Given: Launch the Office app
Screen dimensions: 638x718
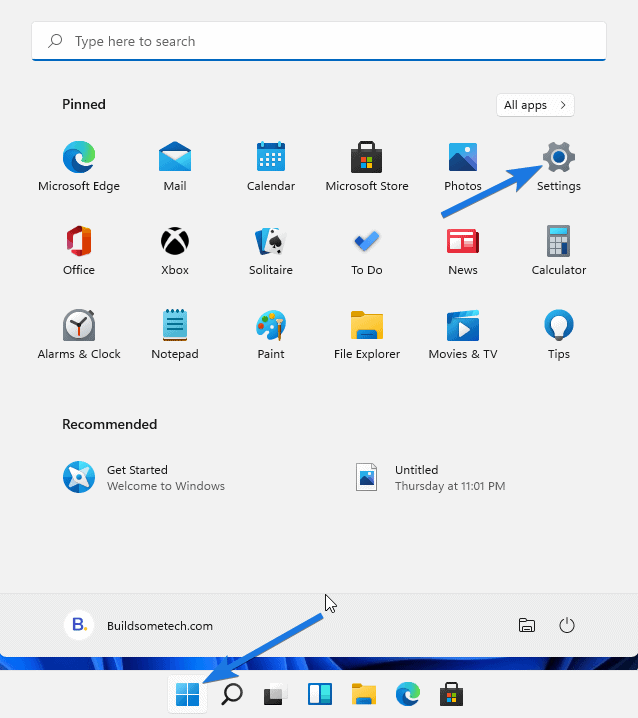Looking at the screenshot, I should tap(79, 250).
